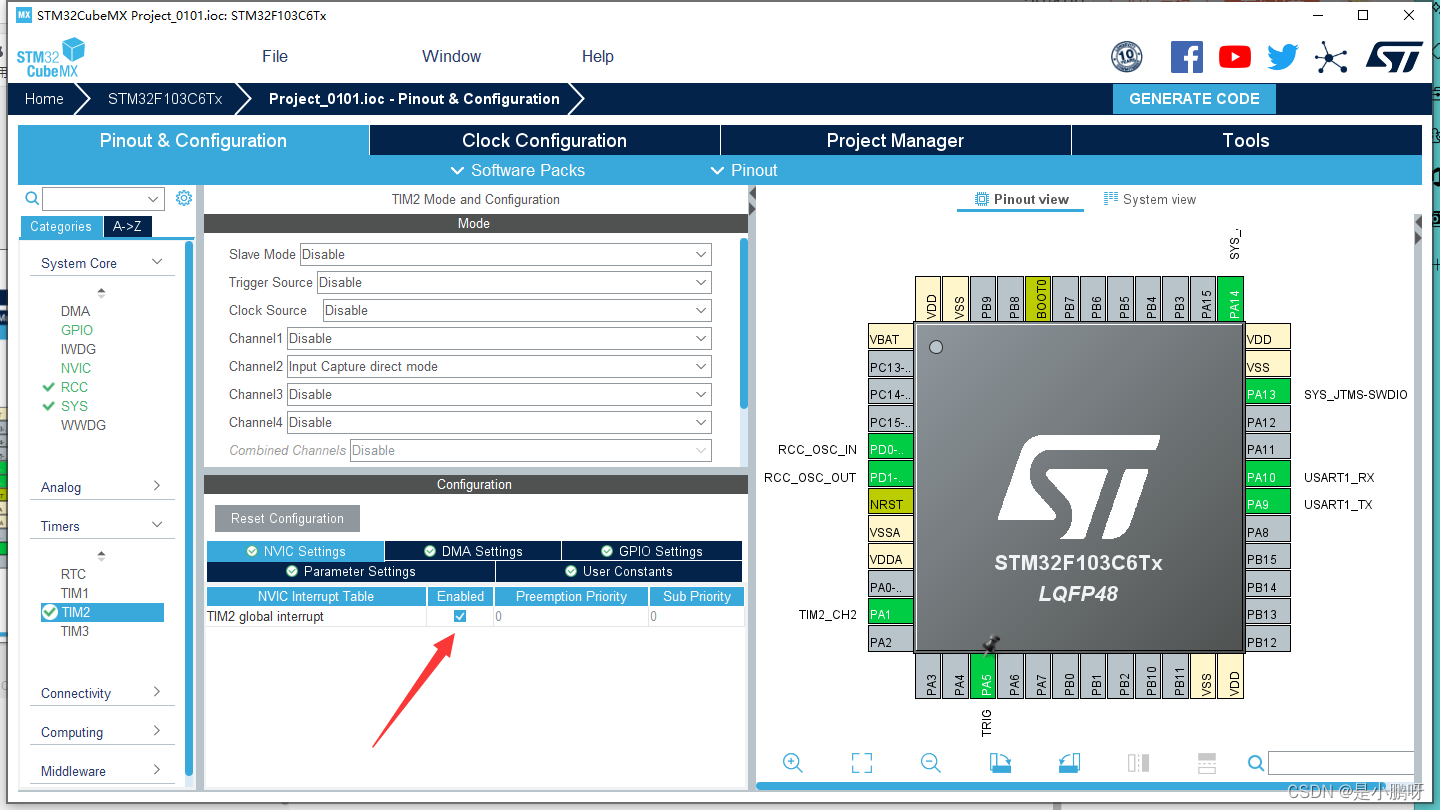The height and width of the screenshot is (810, 1440).
Task: Open the YouTube icon link
Action: 1235,57
